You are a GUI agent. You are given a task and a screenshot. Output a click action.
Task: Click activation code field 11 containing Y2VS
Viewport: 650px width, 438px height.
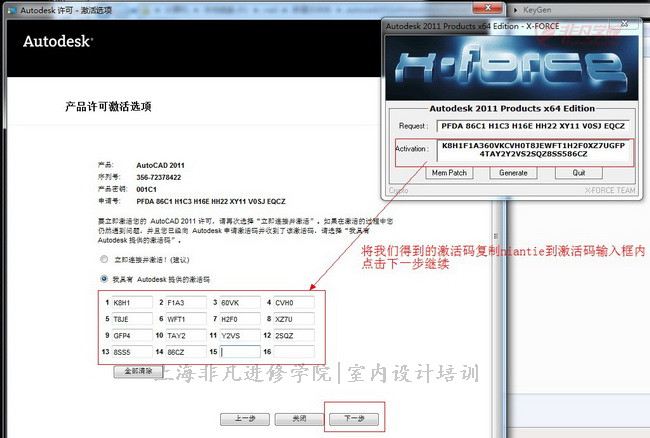tap(240, 335)
